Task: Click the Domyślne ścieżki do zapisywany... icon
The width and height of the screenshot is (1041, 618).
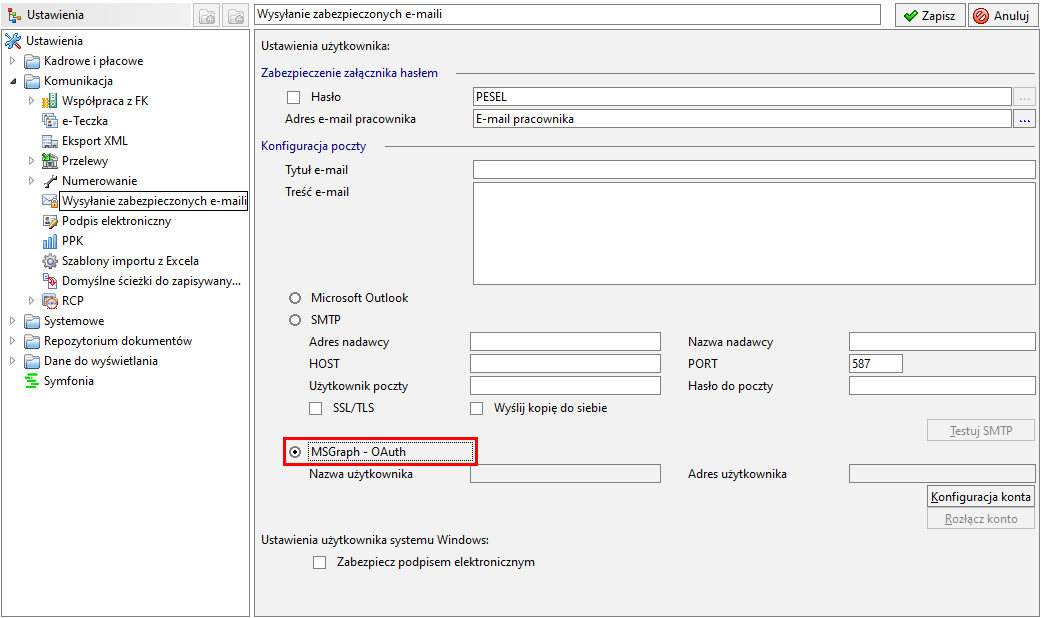Action: 50,281
